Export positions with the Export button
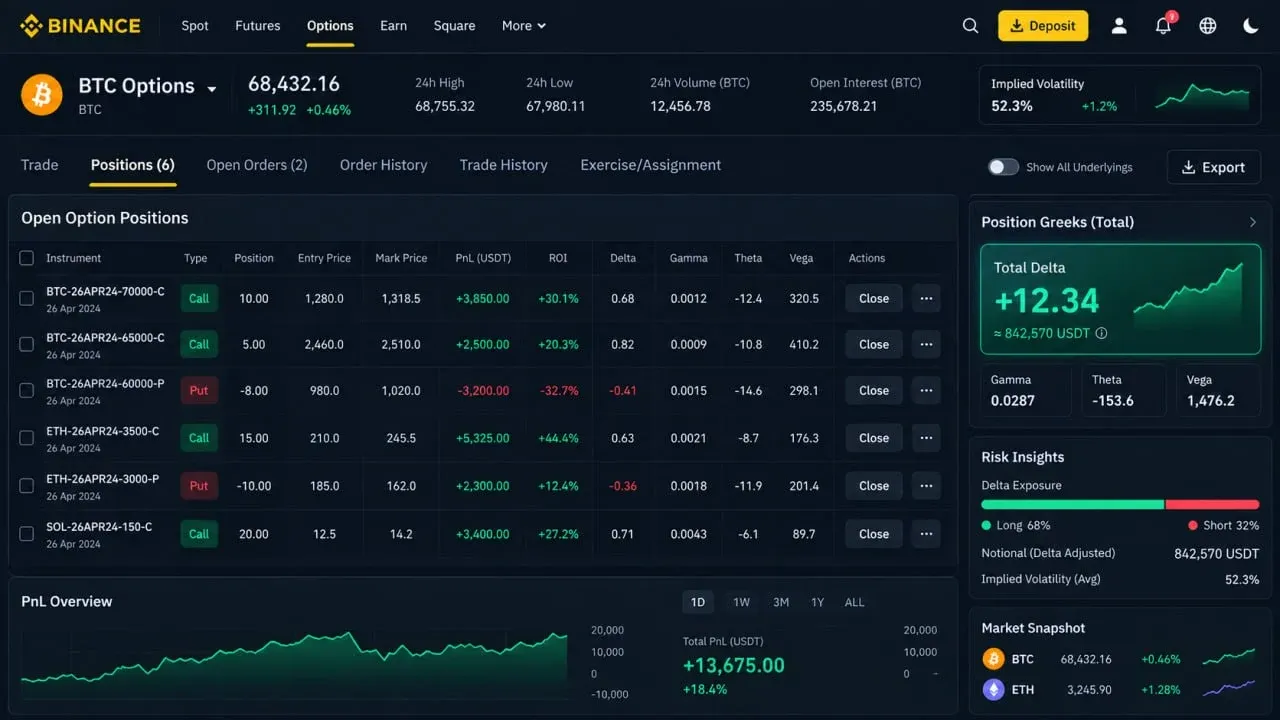The height and width of the screenshot is (720, 1280). [x=1214, y=167]
